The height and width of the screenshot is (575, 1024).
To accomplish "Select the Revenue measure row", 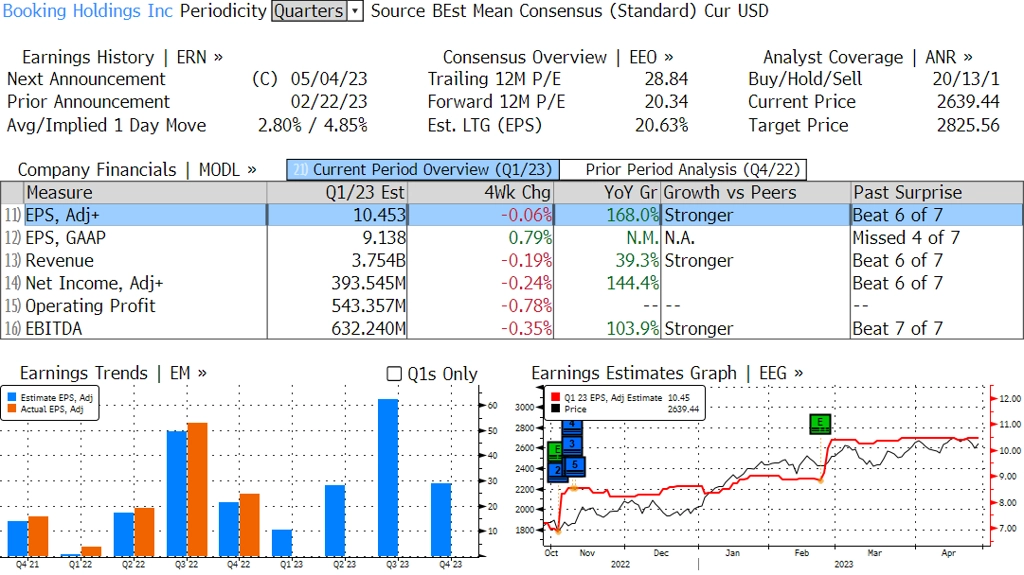I will [x=512, y=261].
